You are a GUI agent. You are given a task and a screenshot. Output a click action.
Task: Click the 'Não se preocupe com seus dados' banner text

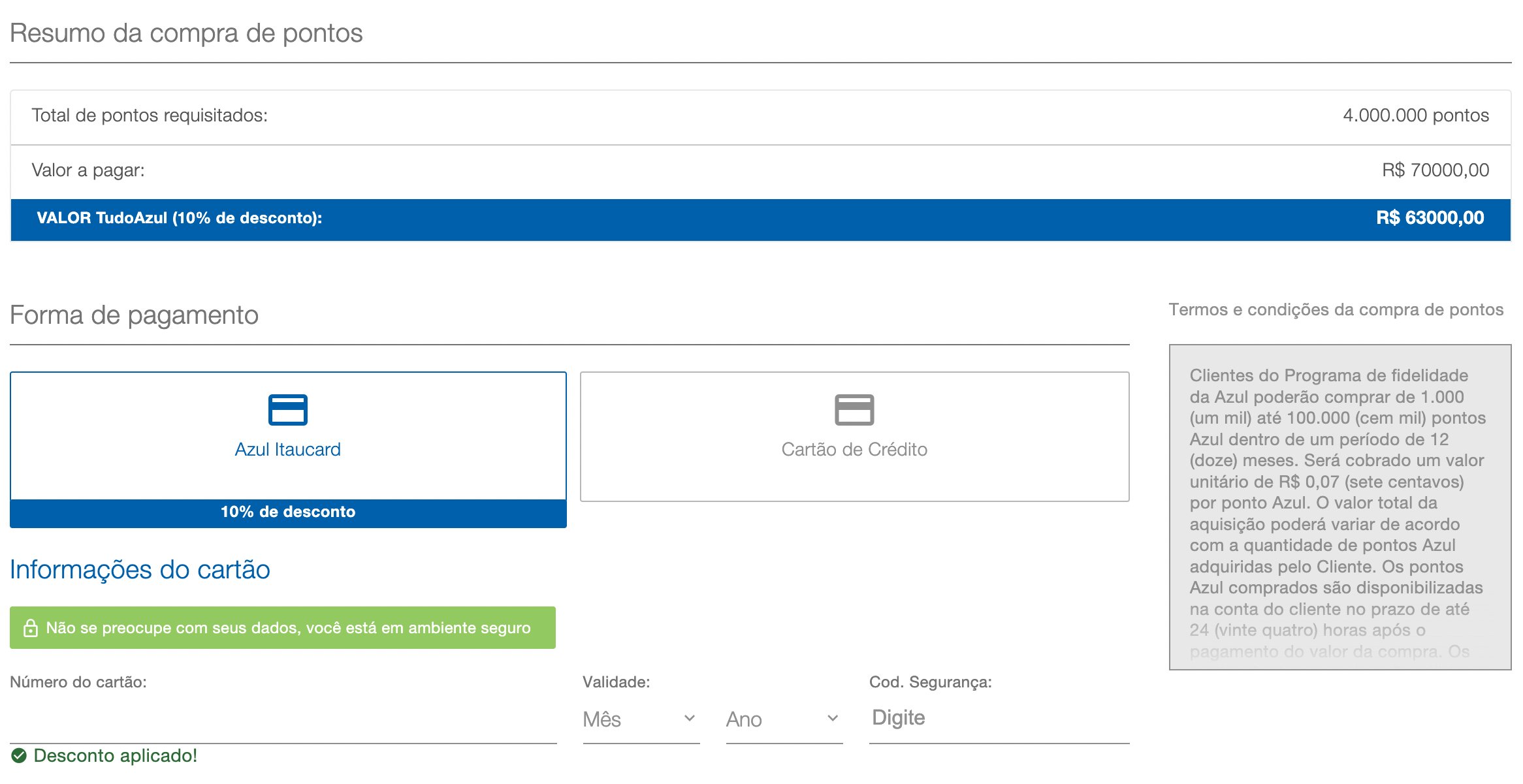[x=288, y=628]
